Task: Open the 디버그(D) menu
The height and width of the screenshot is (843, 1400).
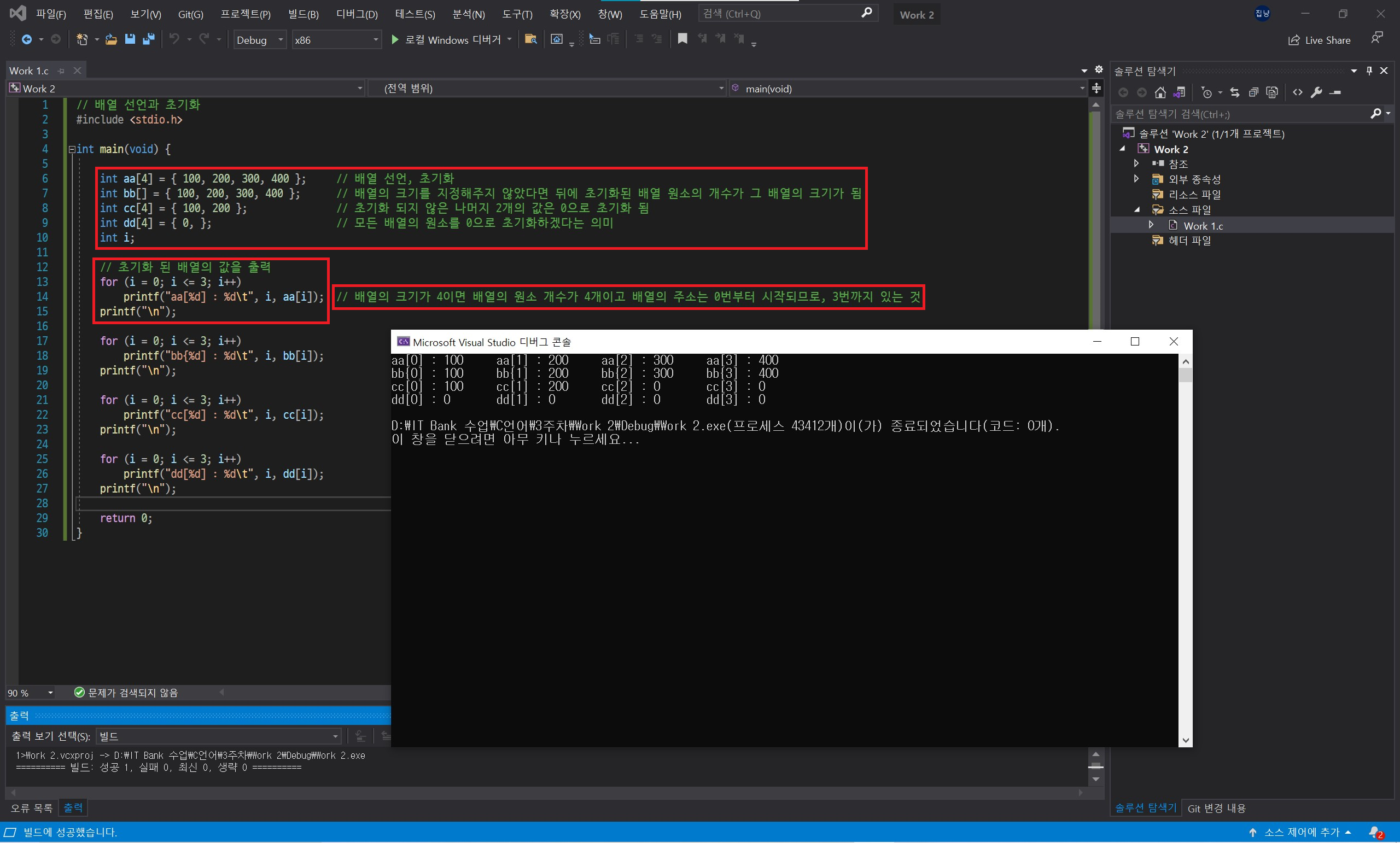Action: click(x=357, y=14)
